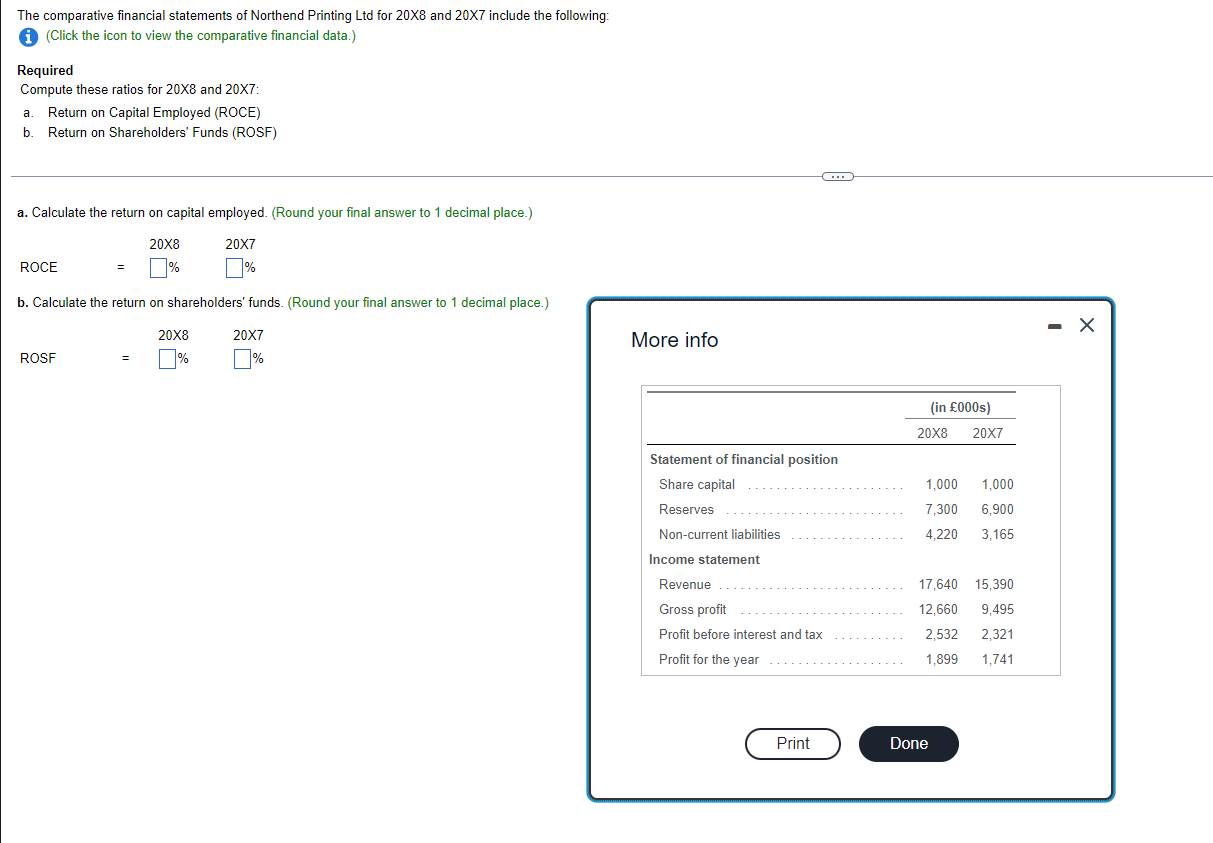Click the ROCE 20X7 input box
Screen dimensions: 1213x843
coord(234,268)
